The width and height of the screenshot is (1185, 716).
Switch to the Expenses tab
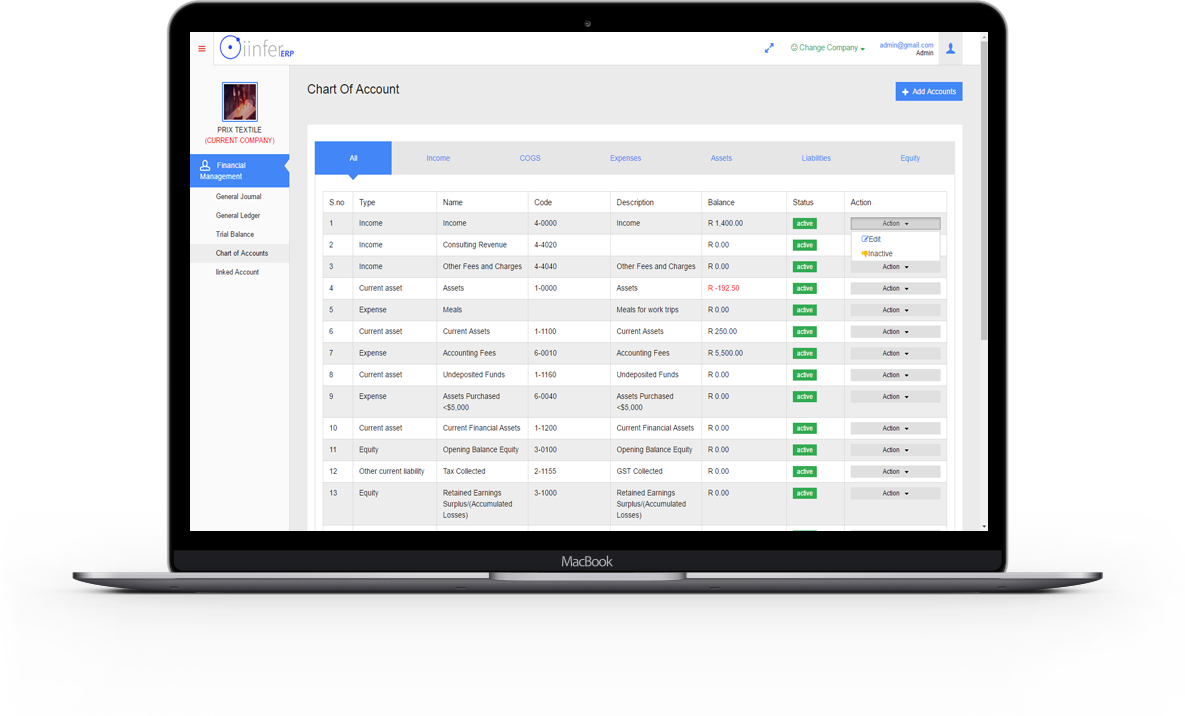click(626, 158)
